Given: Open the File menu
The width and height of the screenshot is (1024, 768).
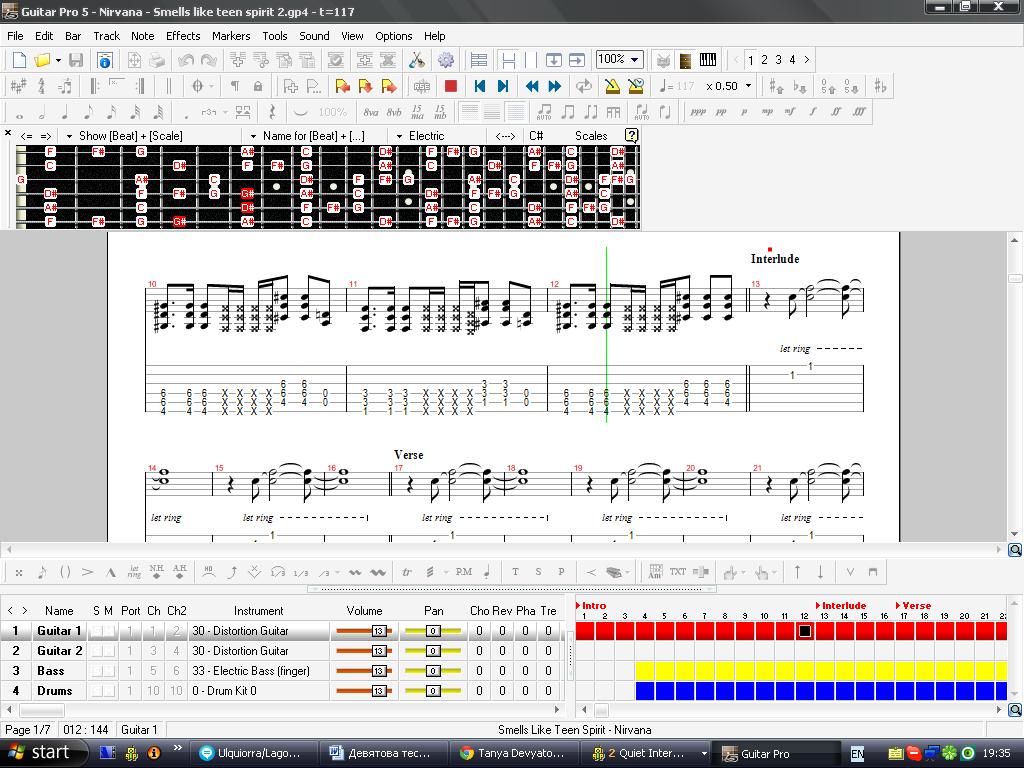Looking at the screenshot, I should (15, 36).
